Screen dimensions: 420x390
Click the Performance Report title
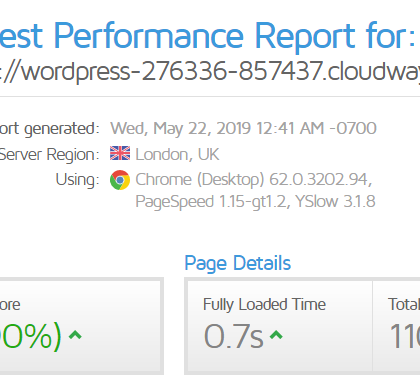[207, 36]
